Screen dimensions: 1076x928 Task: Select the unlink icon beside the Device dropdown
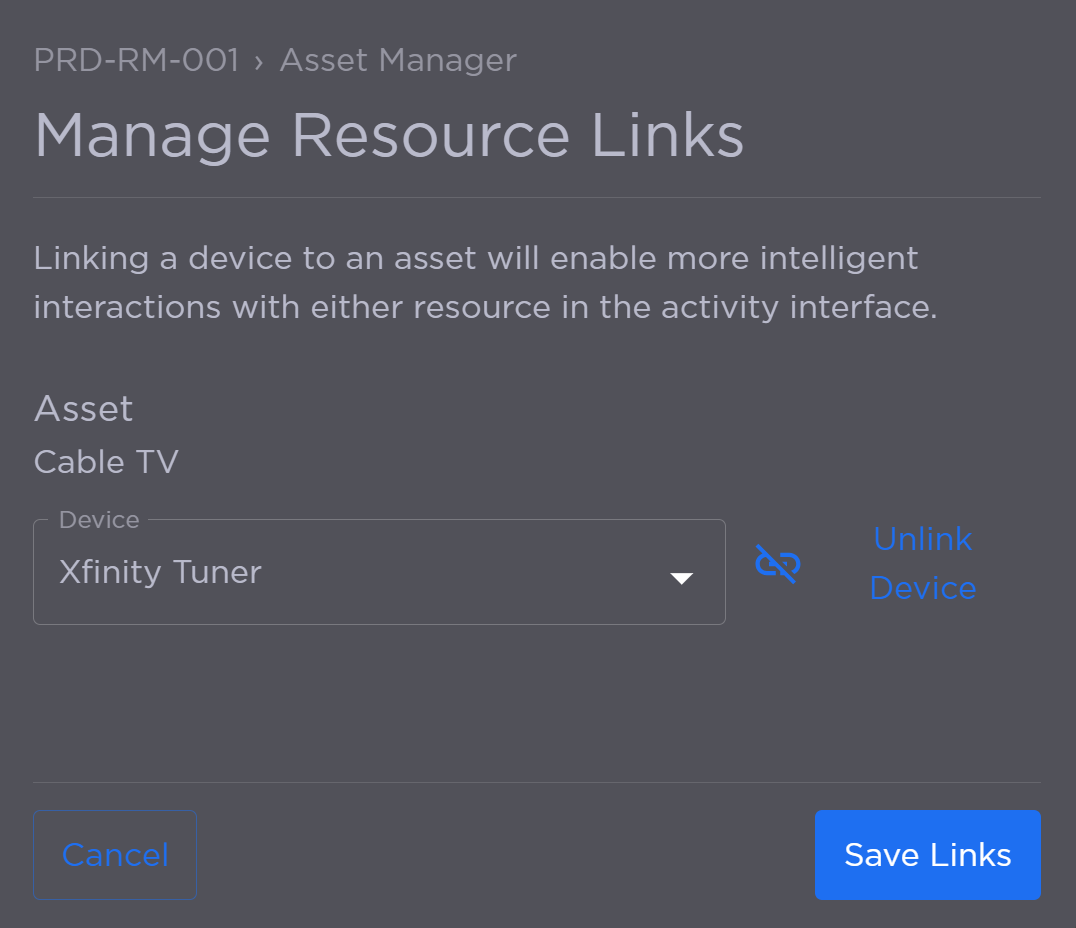[778, 563]
